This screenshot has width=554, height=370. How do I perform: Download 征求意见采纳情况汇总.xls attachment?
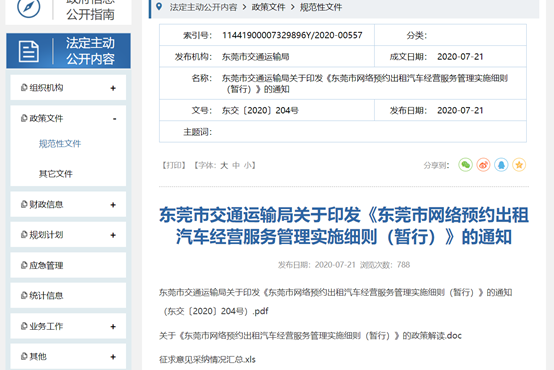tap(207, 359)
